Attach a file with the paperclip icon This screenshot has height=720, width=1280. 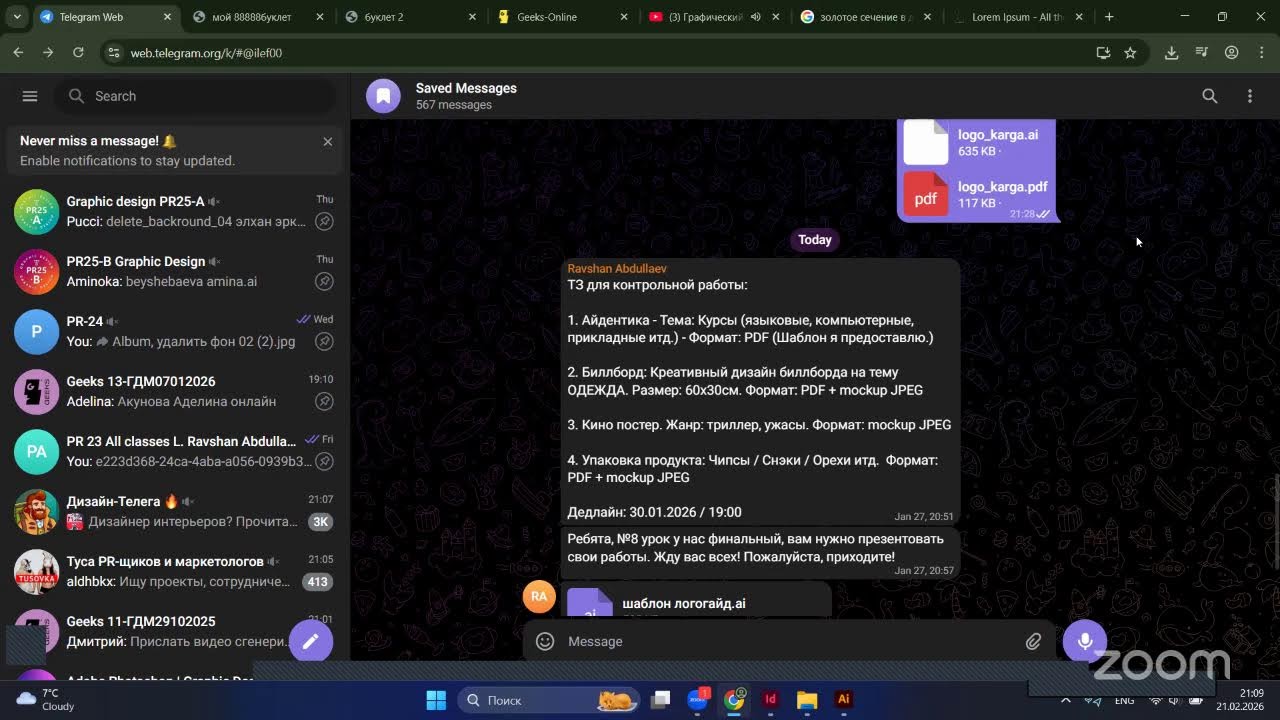click(1033, 641)
